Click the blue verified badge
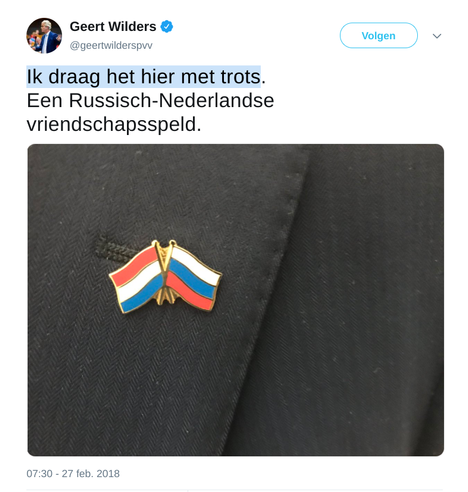468x492 pixels. [167, 26]
